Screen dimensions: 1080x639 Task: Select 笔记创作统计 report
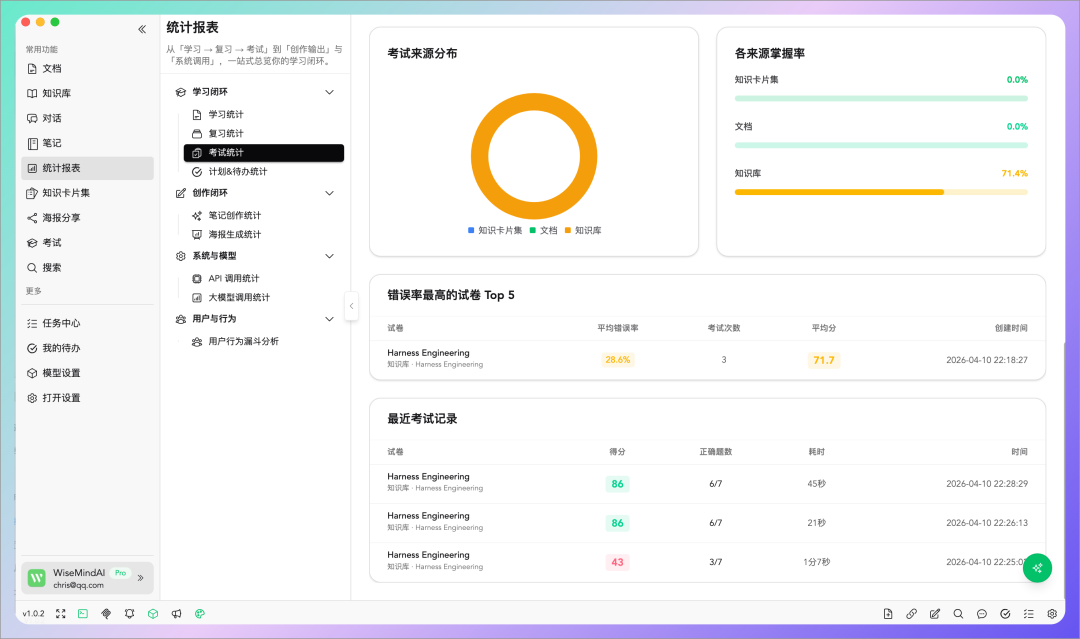tap(264, 216)
